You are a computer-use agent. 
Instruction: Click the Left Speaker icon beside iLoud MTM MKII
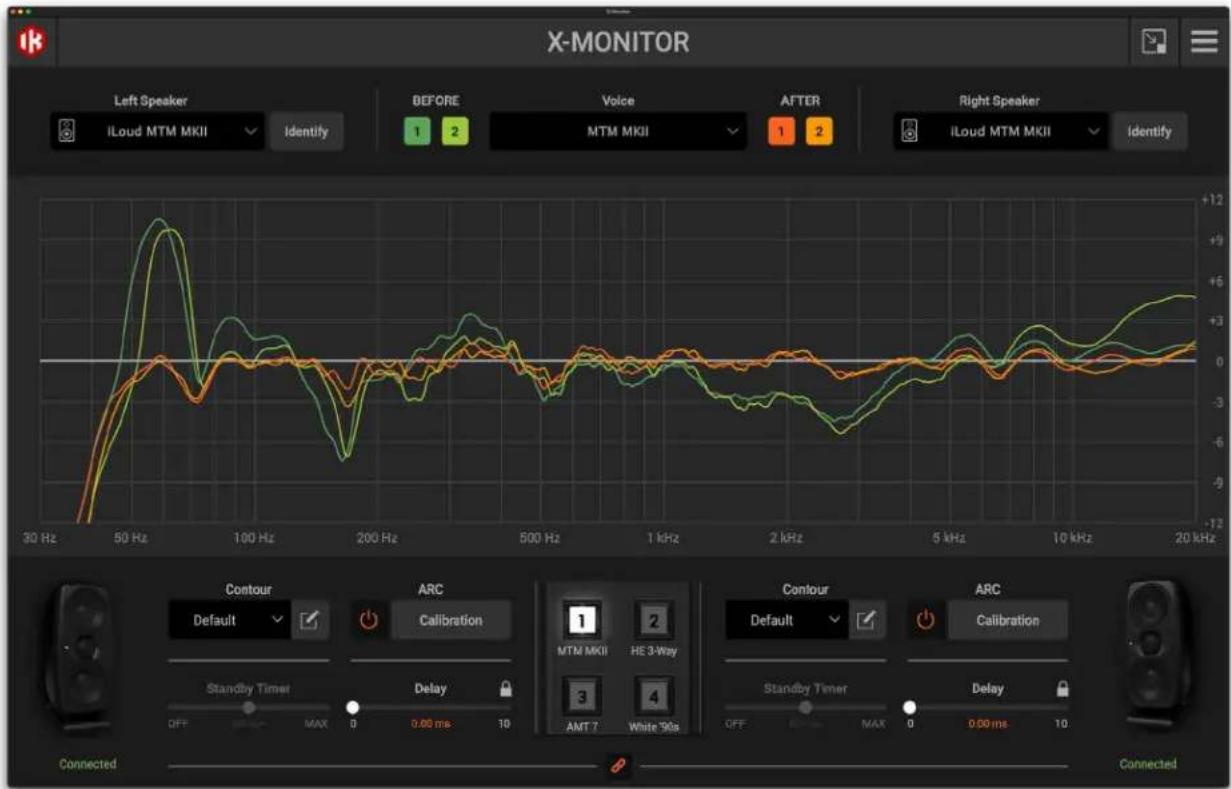(x=67, y=132)
